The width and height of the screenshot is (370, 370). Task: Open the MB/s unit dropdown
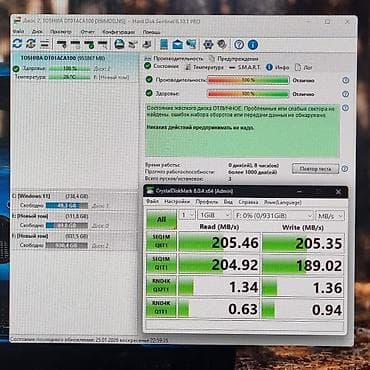pos(330,216)
